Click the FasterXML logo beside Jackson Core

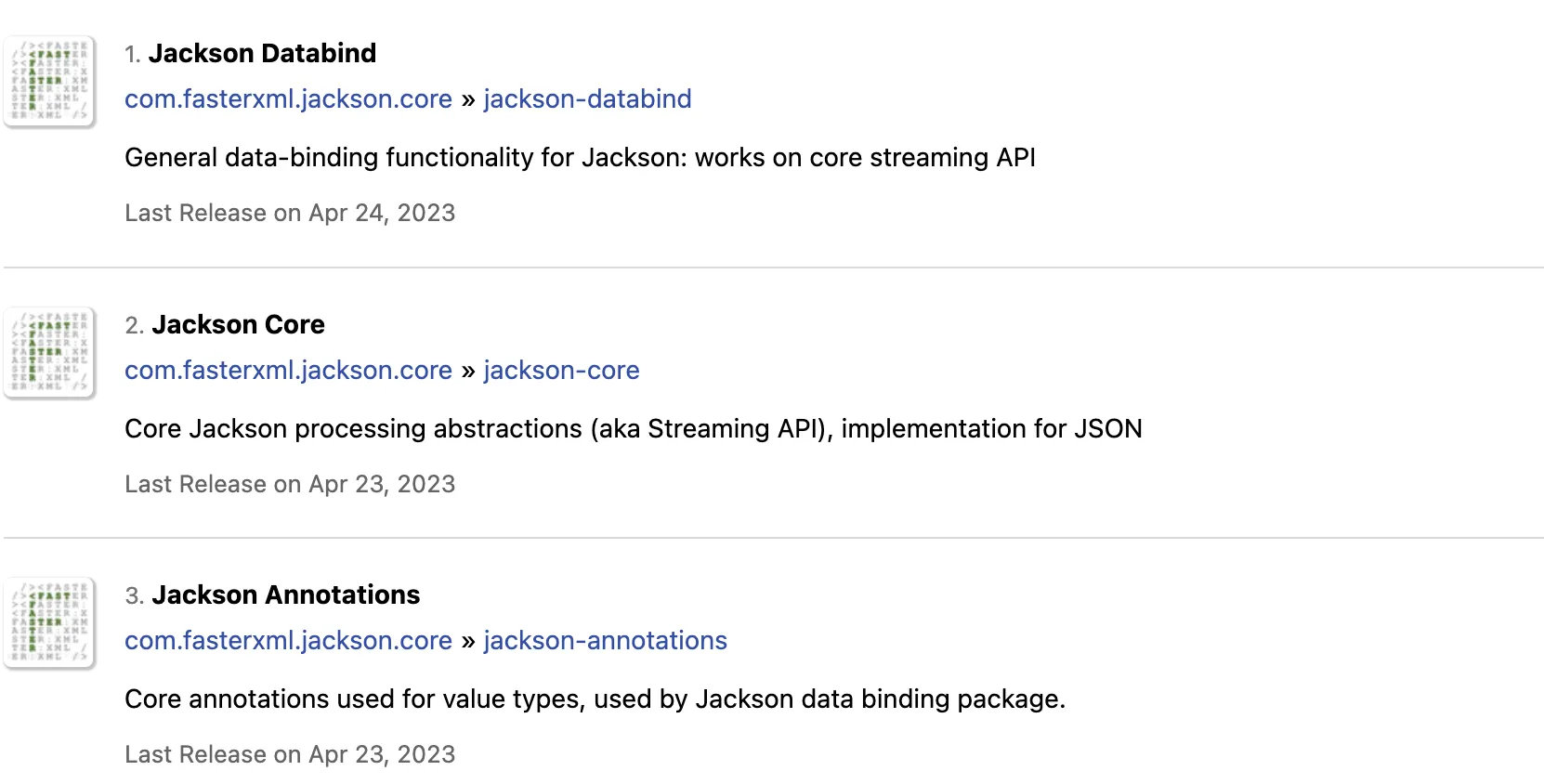click(x=50, y=352)
